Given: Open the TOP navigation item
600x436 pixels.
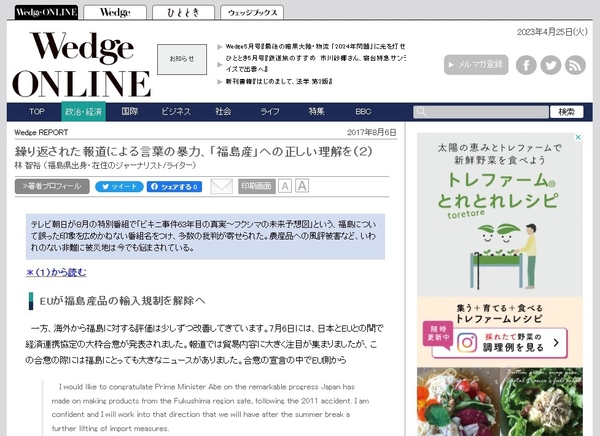Looking at the screenshot, I should 37,111.
